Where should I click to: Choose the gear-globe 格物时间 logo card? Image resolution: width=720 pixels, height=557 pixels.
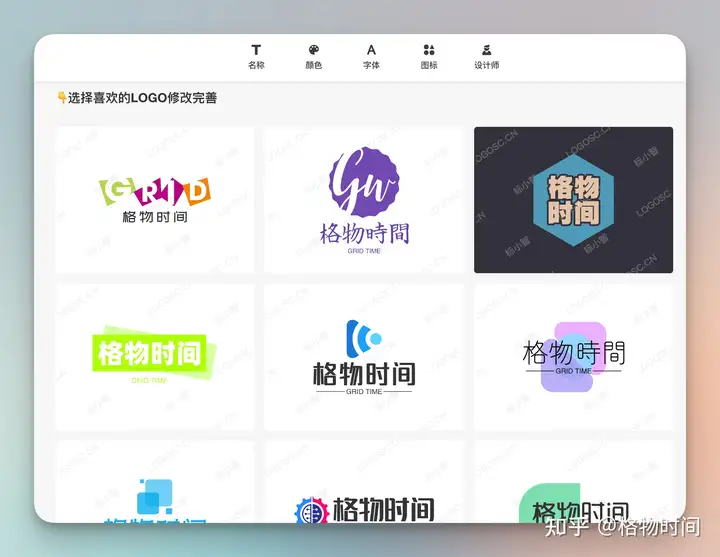pyautogui.click(x=364, y=481)
